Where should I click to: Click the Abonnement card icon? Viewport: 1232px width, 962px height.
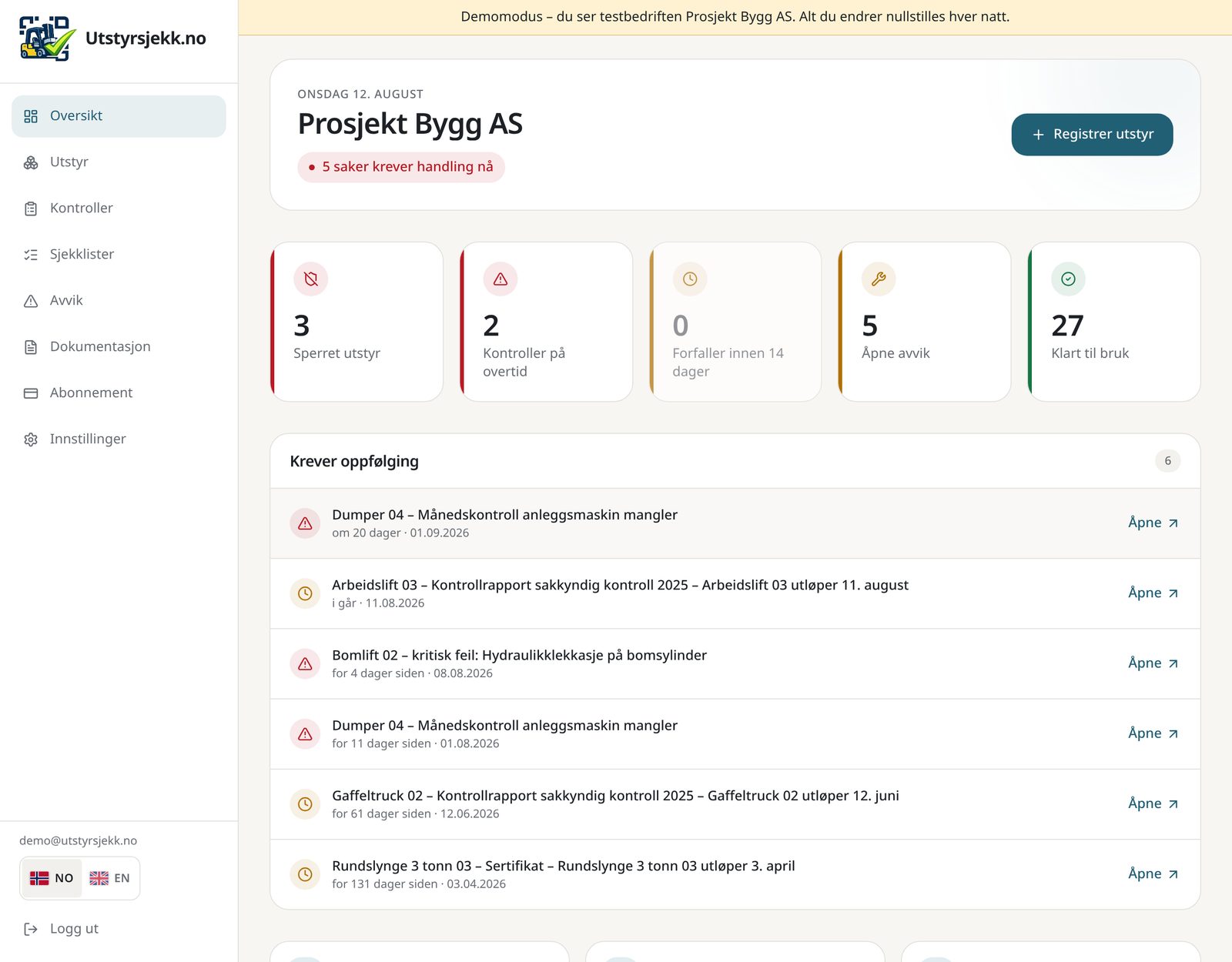point(31,393)
